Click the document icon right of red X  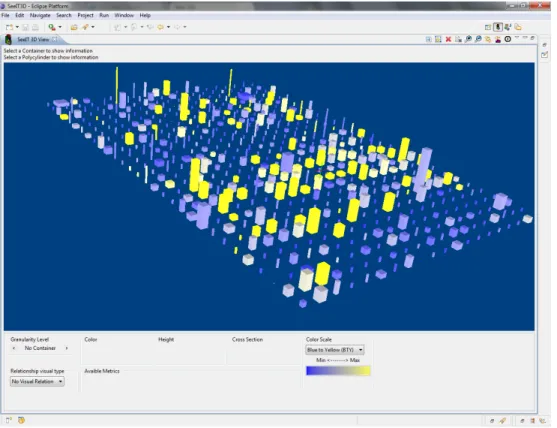click(459, 39)
